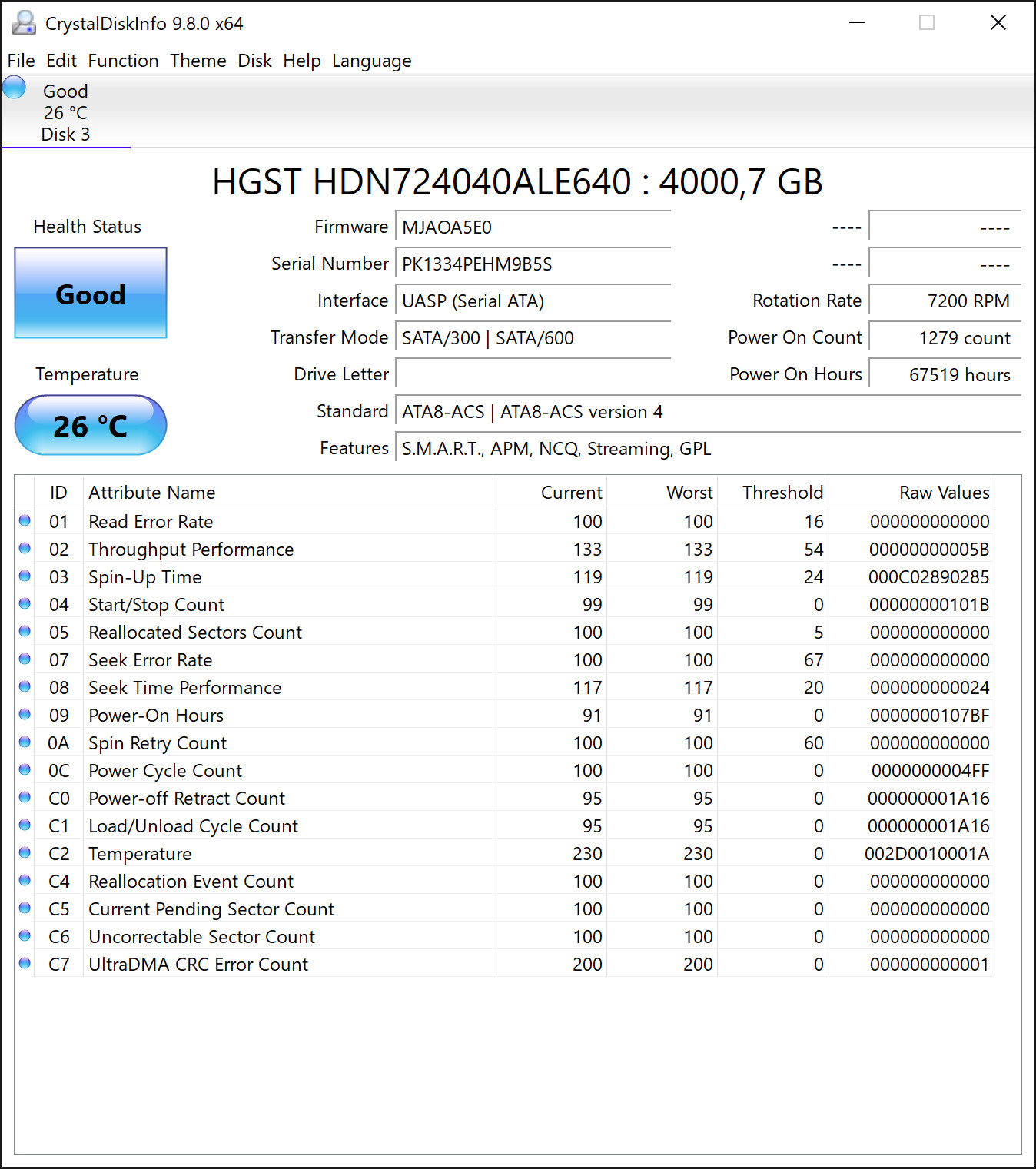Click the status dot for Power Cycle Count
The image size is (1036, 1169).
click(25, 770)
